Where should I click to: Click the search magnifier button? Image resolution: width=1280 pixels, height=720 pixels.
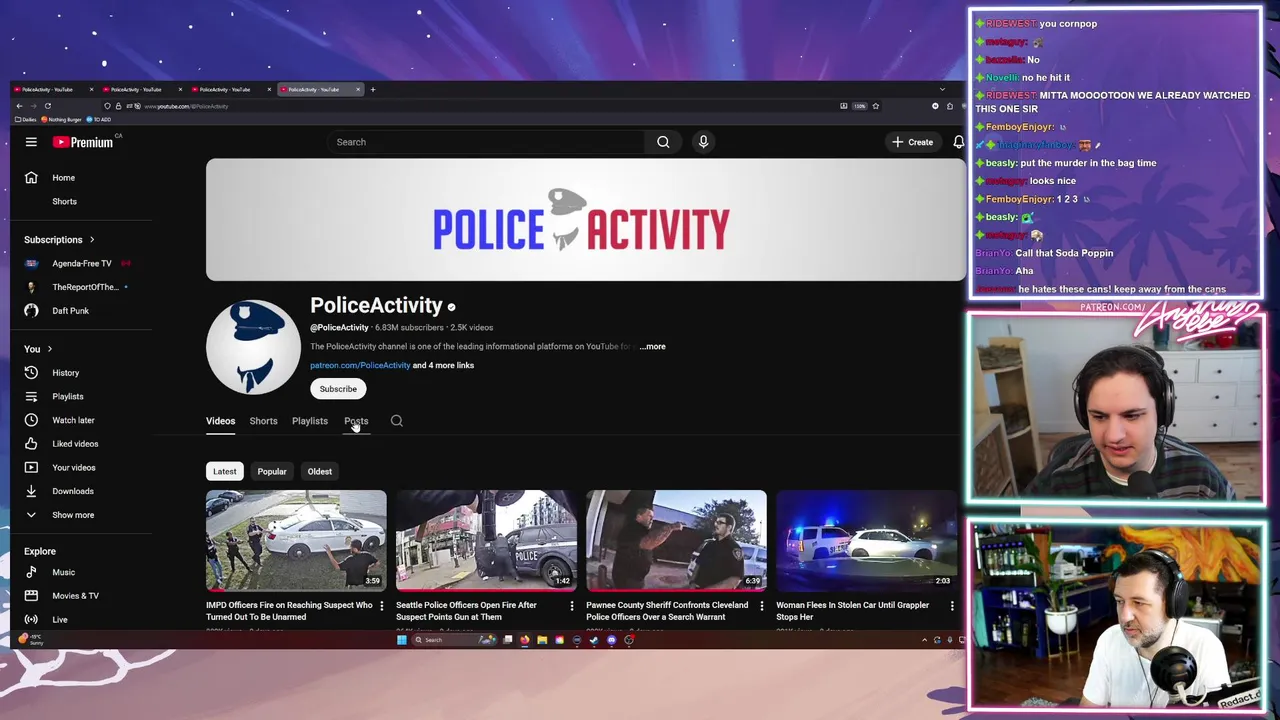[663, 142]
